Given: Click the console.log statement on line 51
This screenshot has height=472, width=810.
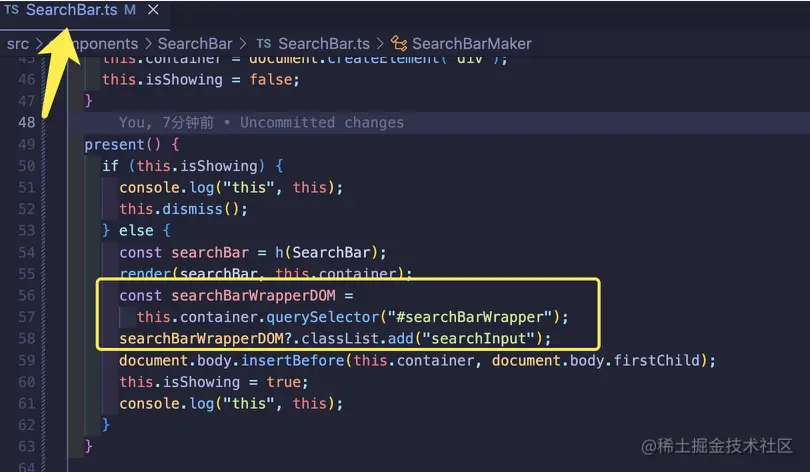Looking at the screenshot, I should point(231,187).
